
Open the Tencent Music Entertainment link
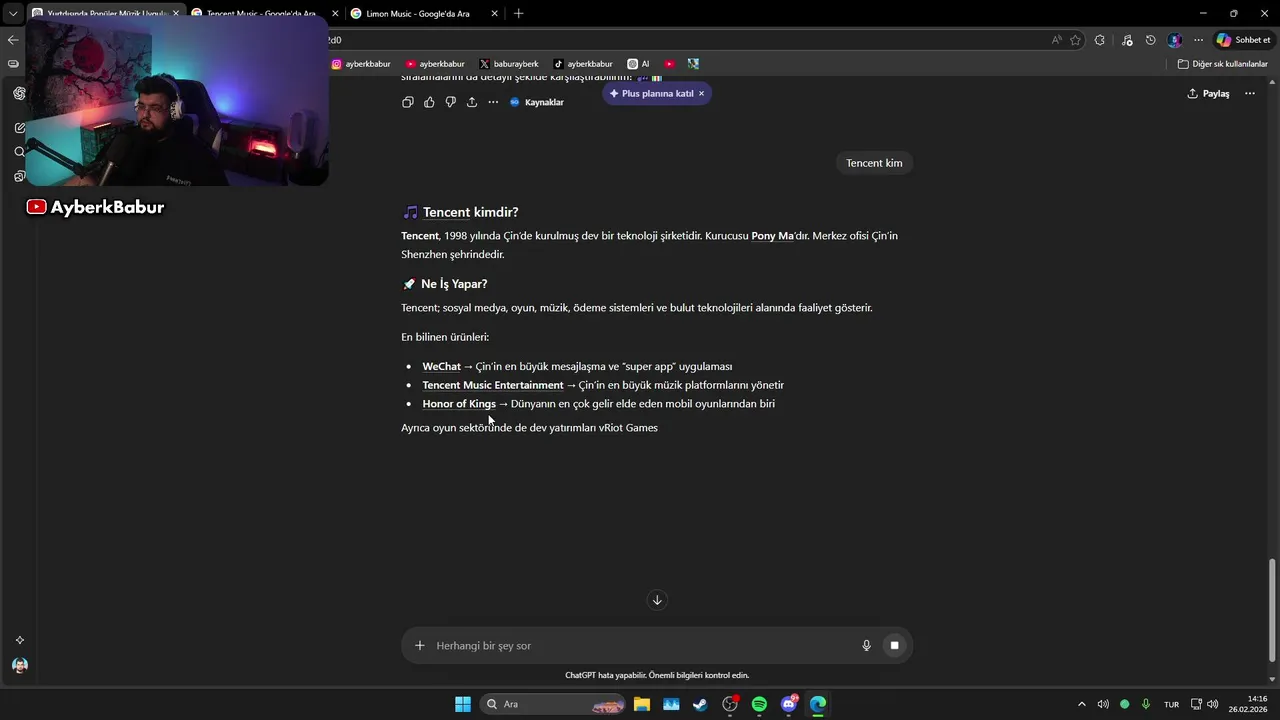(x=492, y=385)
